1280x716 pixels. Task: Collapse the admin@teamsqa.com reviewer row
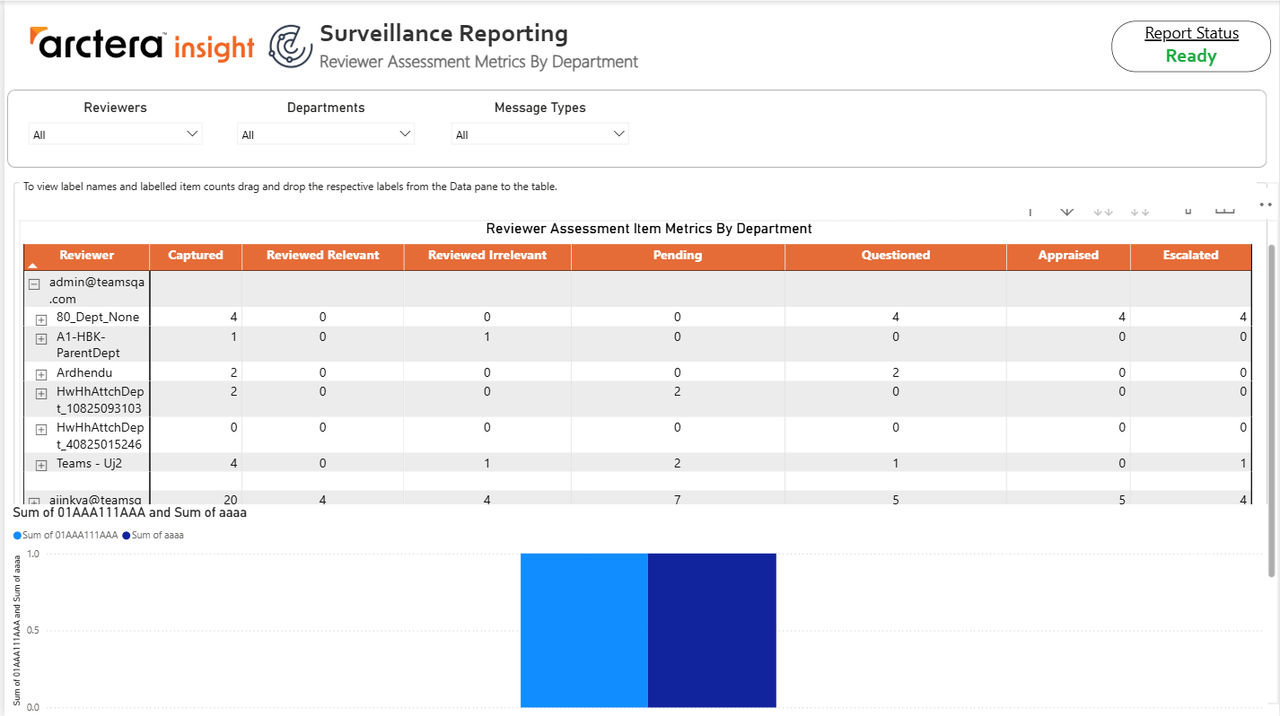(34, 284)
